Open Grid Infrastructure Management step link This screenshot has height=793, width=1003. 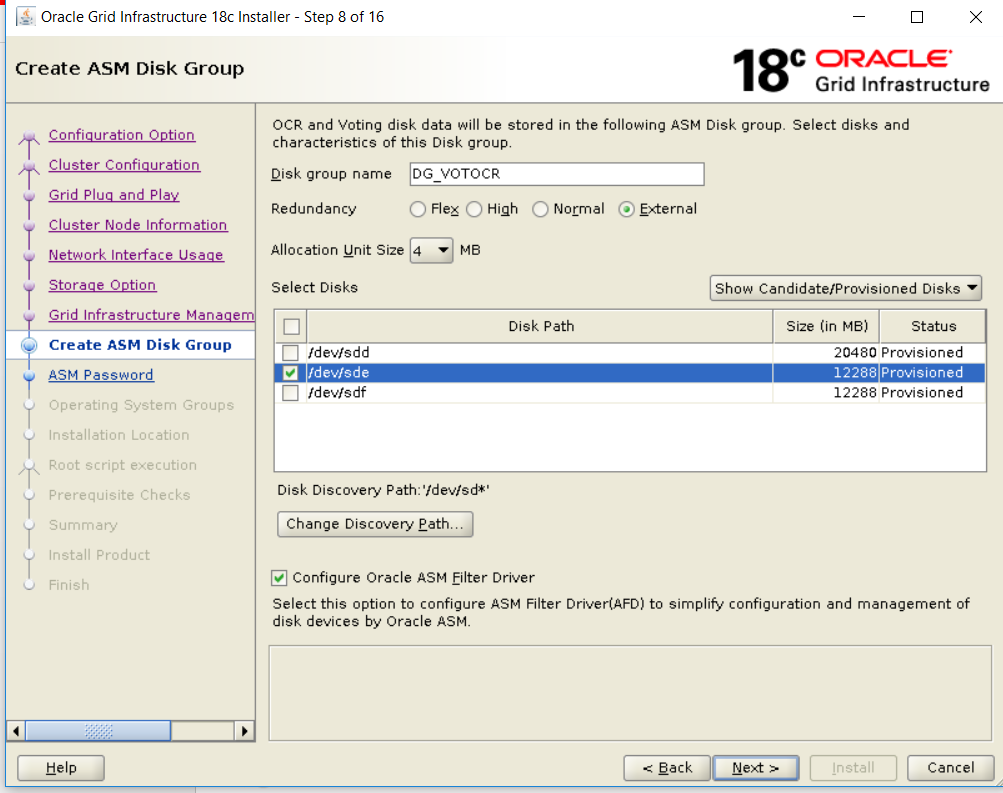point(151,315)
